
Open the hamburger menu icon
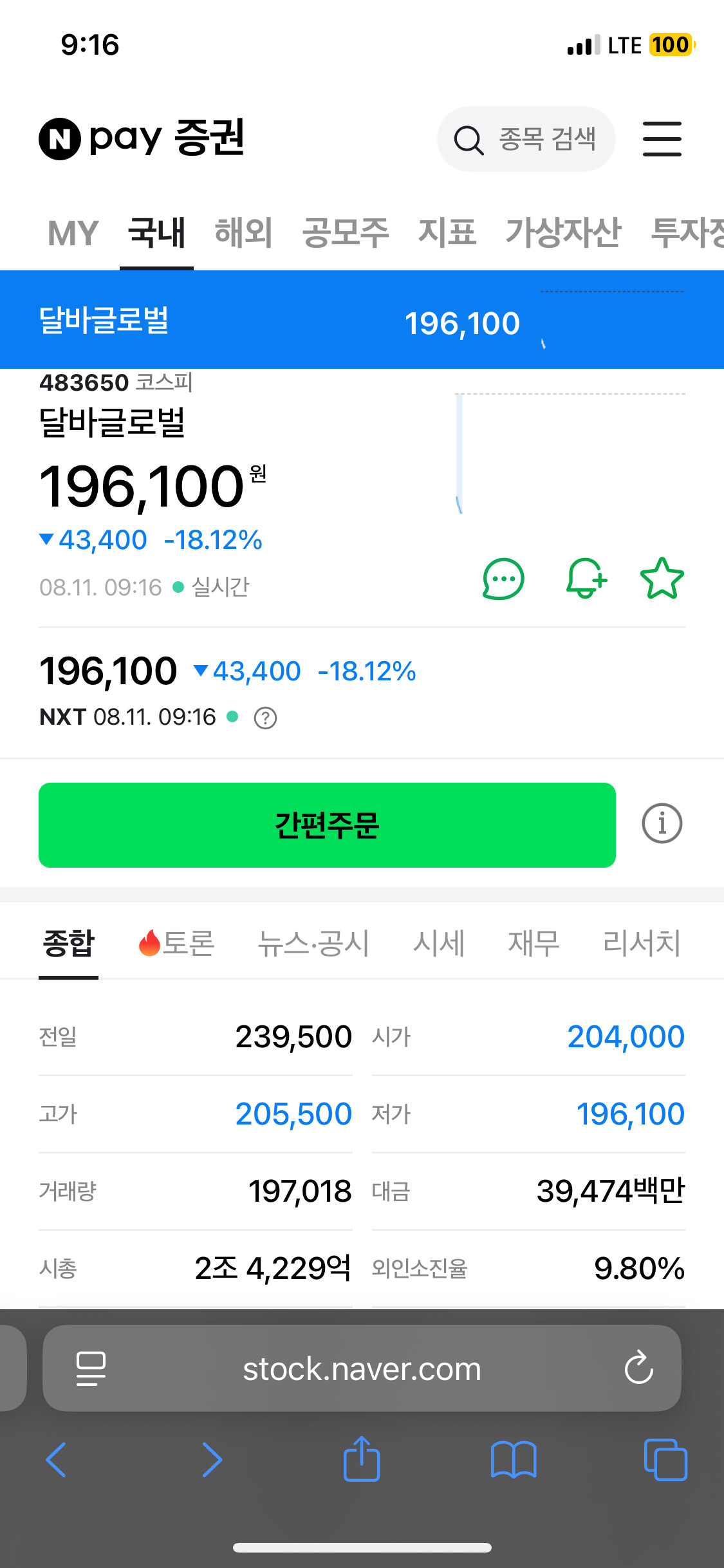[662, 139]
